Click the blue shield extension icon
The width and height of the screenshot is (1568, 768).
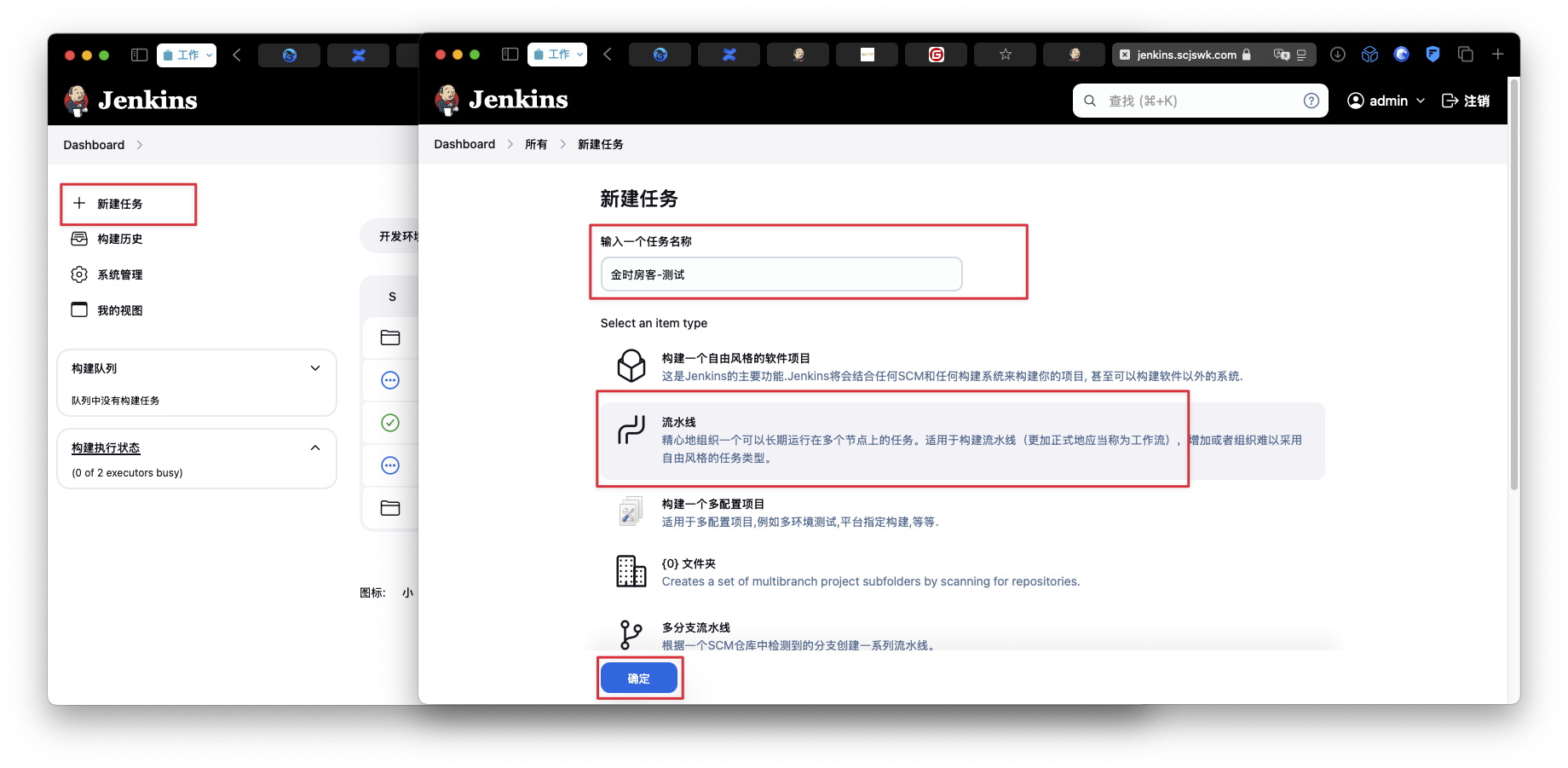point(1433,55)
